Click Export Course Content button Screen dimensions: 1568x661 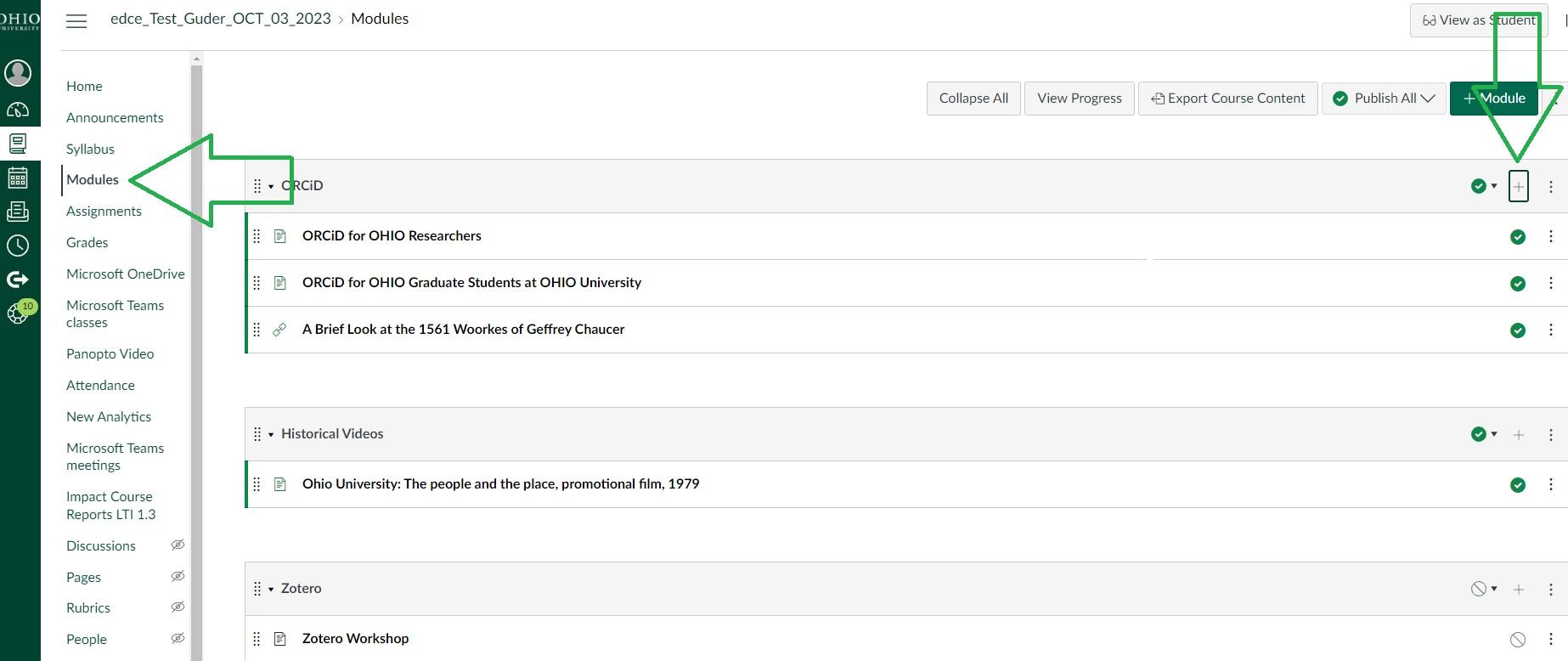pos(1227,99)
